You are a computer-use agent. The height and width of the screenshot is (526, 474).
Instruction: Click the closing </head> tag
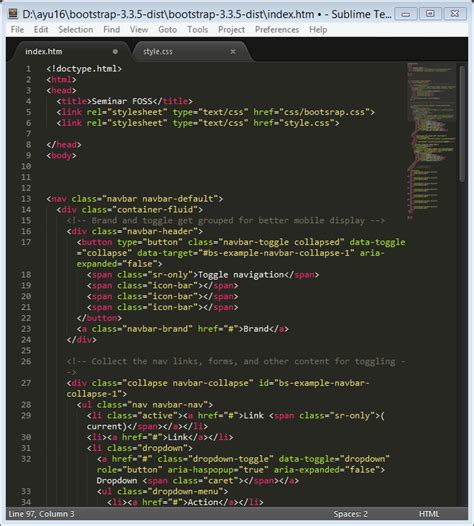click(x=64, y=145)
